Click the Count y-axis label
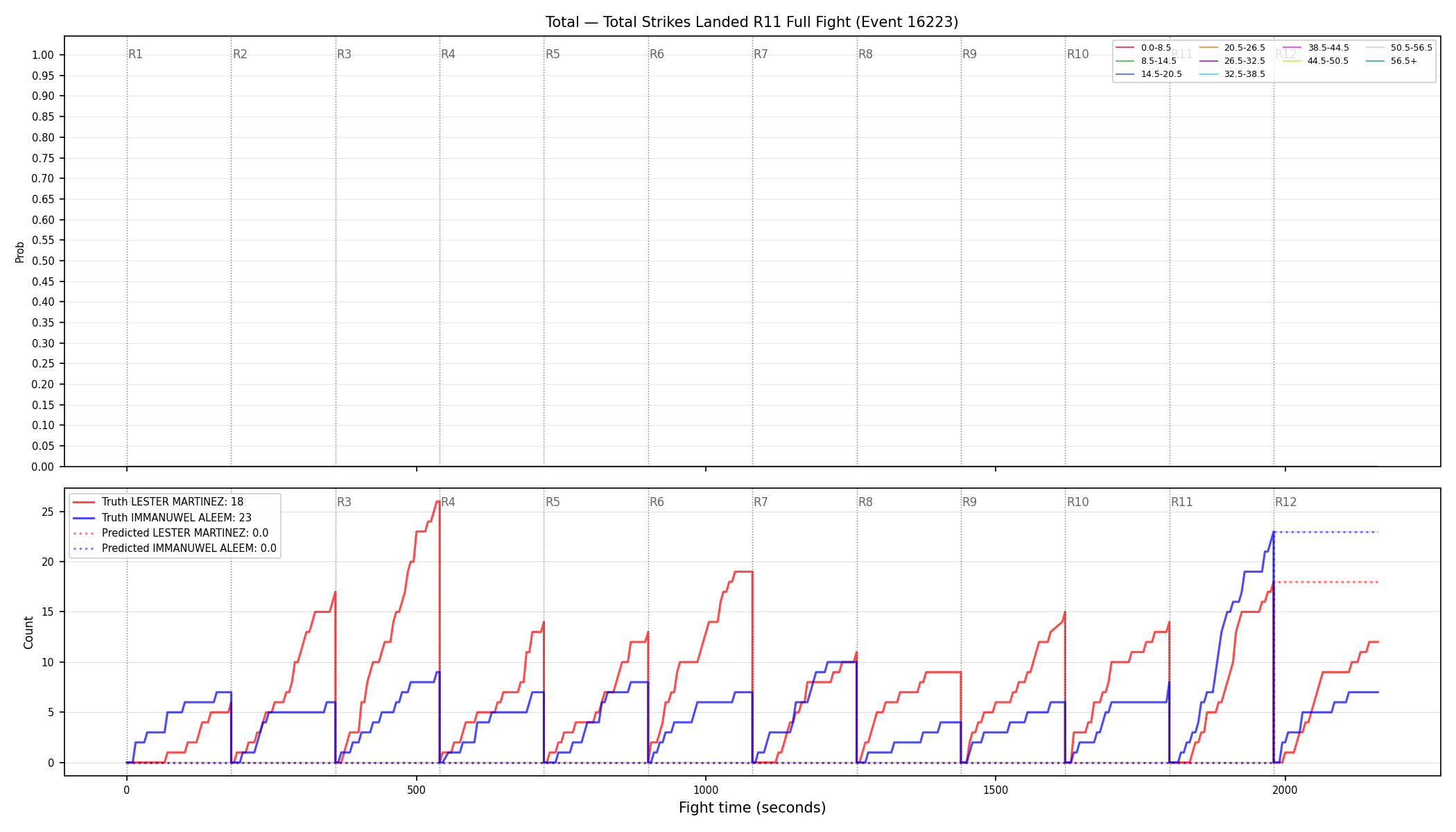The width and height of the screenshot is (1456, 832). (28, 632)
